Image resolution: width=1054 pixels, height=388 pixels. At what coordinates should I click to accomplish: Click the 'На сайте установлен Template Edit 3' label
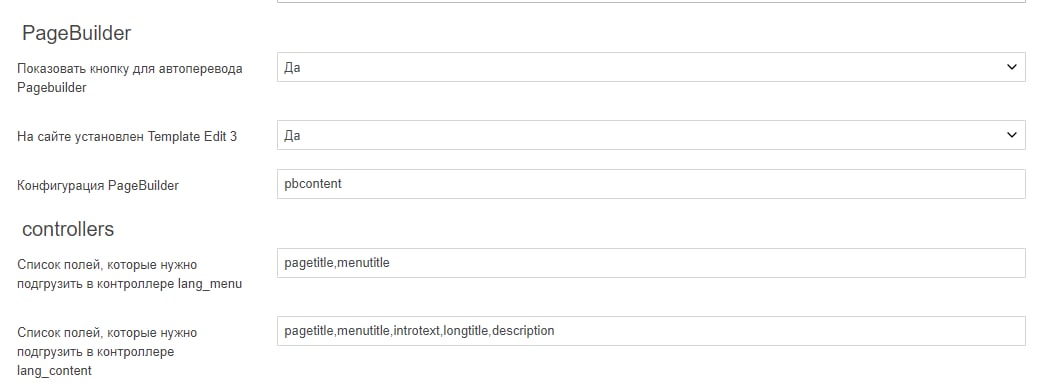coord(127,137)
